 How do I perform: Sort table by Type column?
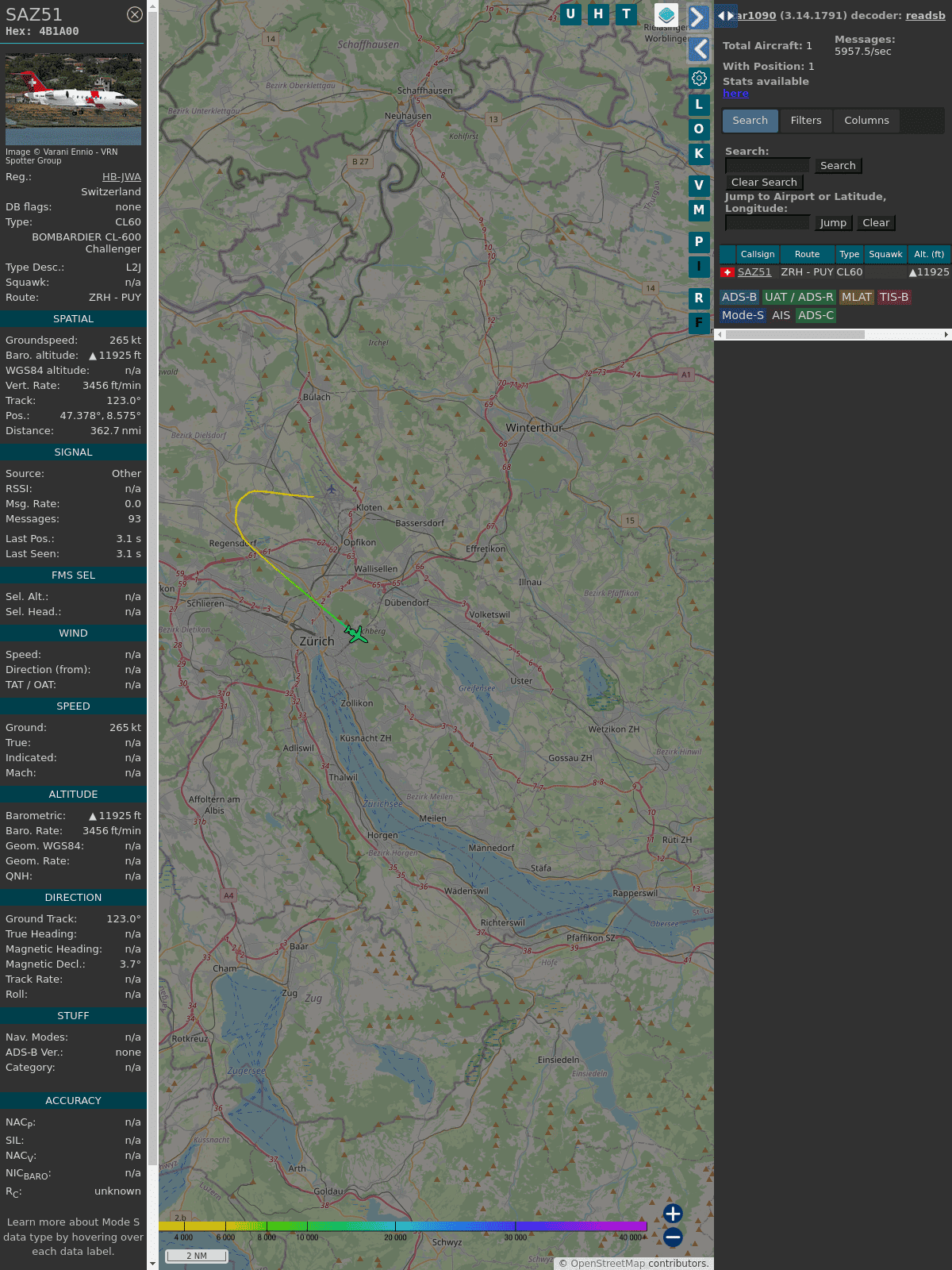click(x=849, y=254)
